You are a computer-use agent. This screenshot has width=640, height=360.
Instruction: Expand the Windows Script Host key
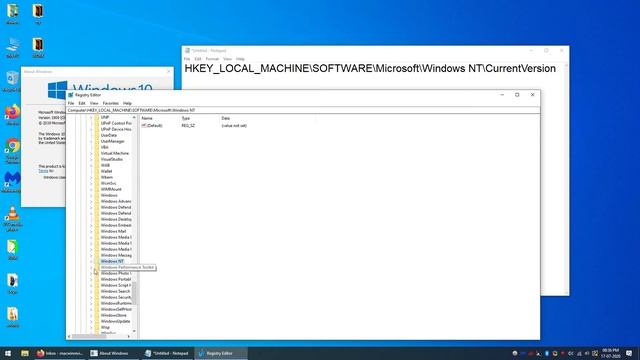[91, 285]
